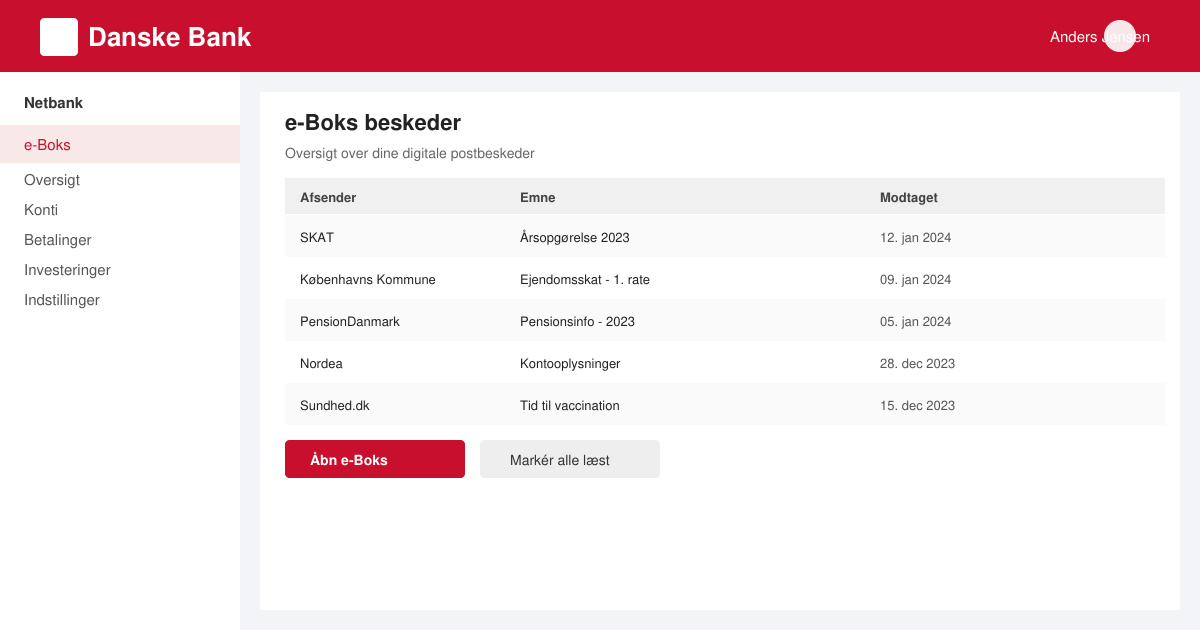Screen dimensions: 1200x630
Task: Open the Ejendomsskat - 1. rate message
Action: pyautogui.click(x=585, y=279)
